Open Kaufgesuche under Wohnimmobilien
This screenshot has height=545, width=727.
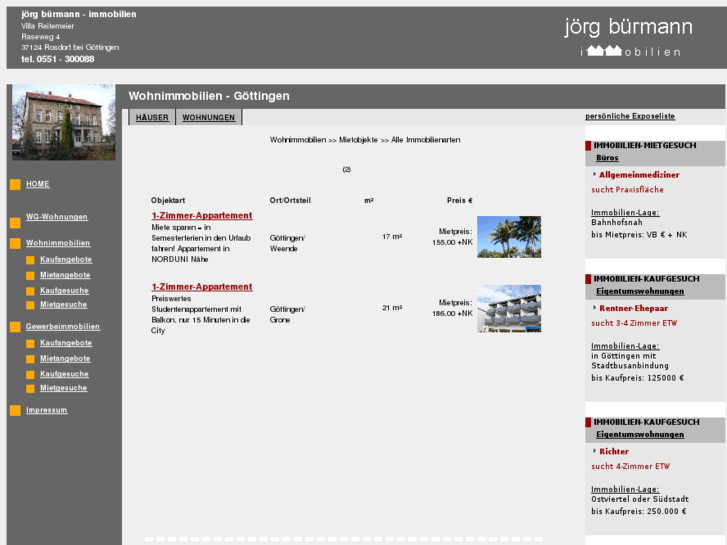(x=64, y=290)
